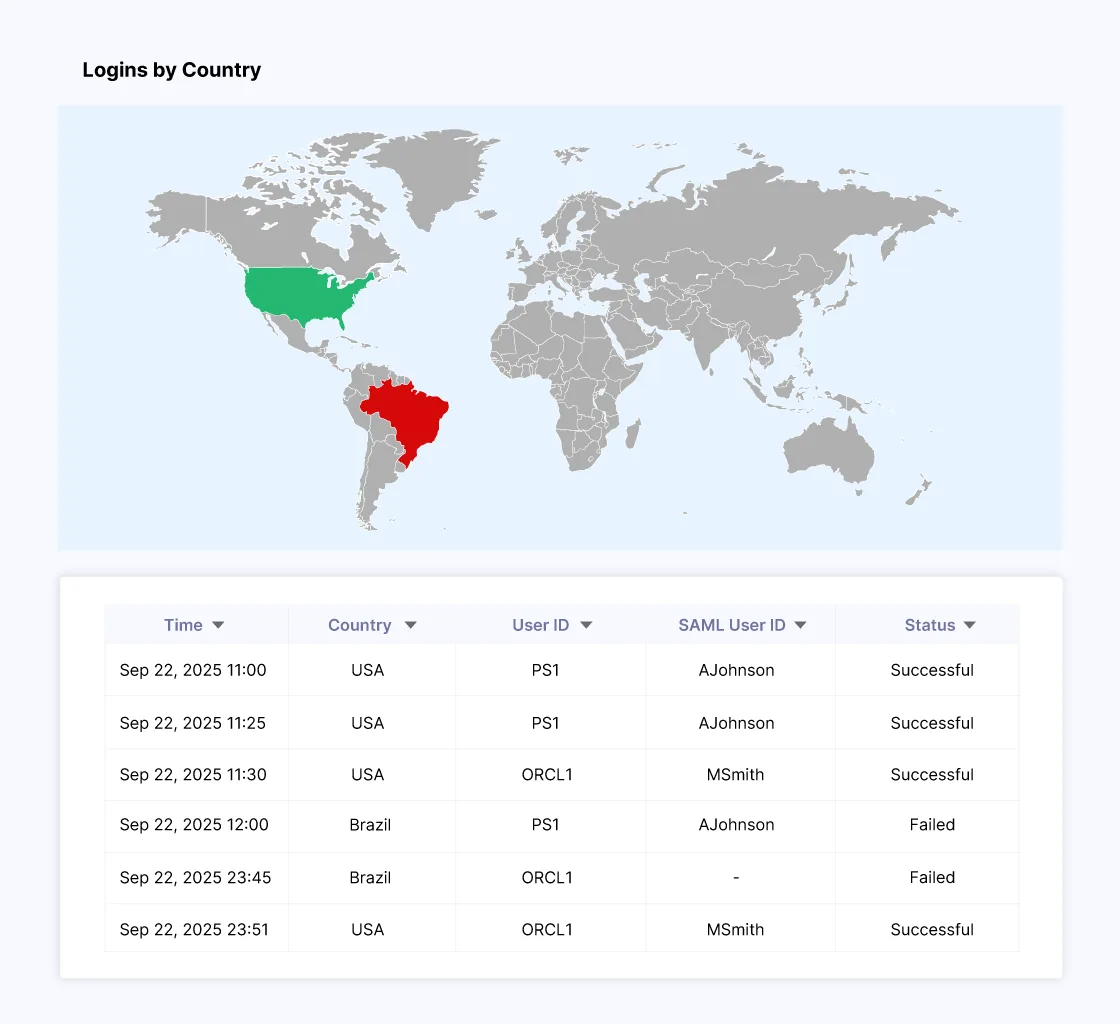The width and height of the screenshot is (1120, 1024).
Task: Click the Country column header label
Action: (359, 625)
